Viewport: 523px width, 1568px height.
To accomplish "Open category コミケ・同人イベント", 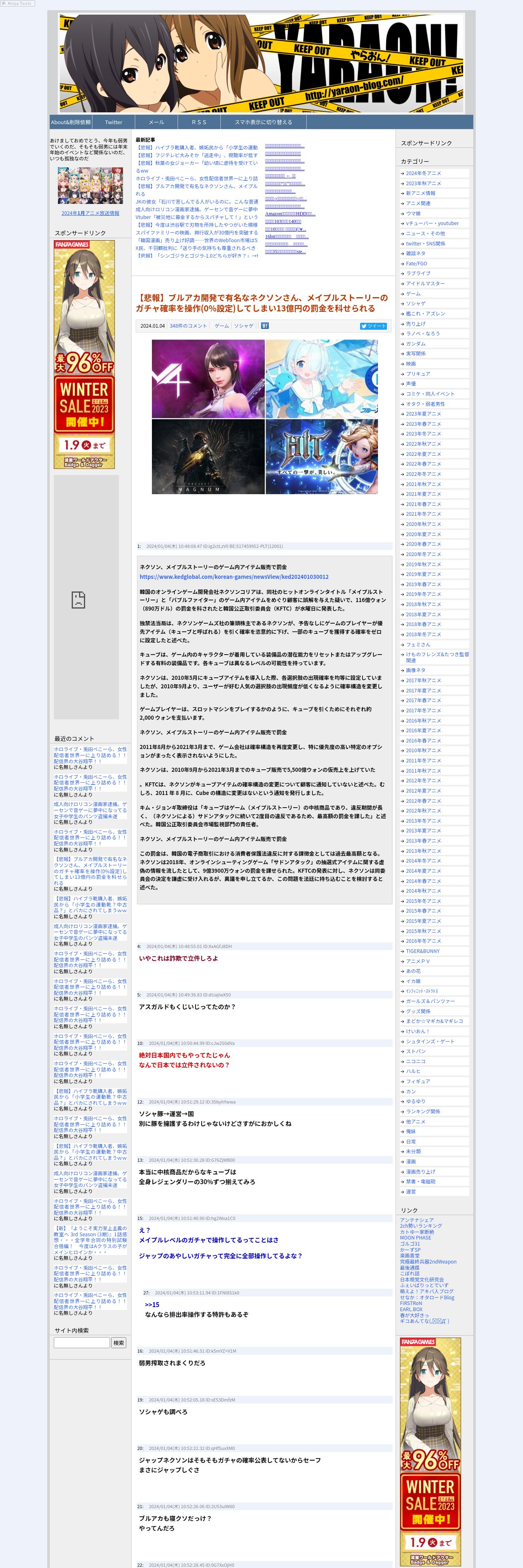I will click(x=431, y=394).
